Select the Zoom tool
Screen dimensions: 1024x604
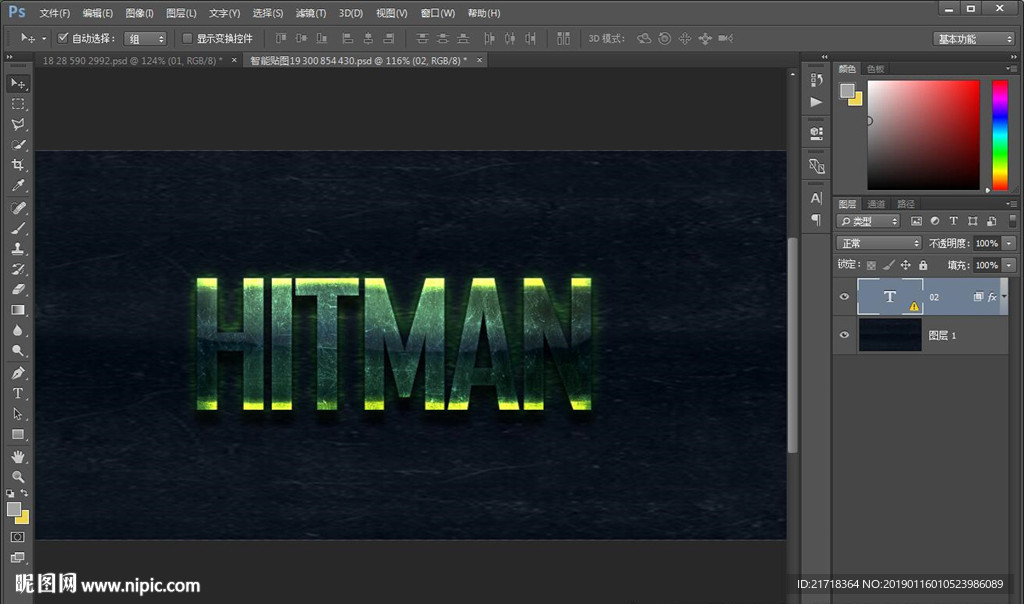tap(18, 477)
